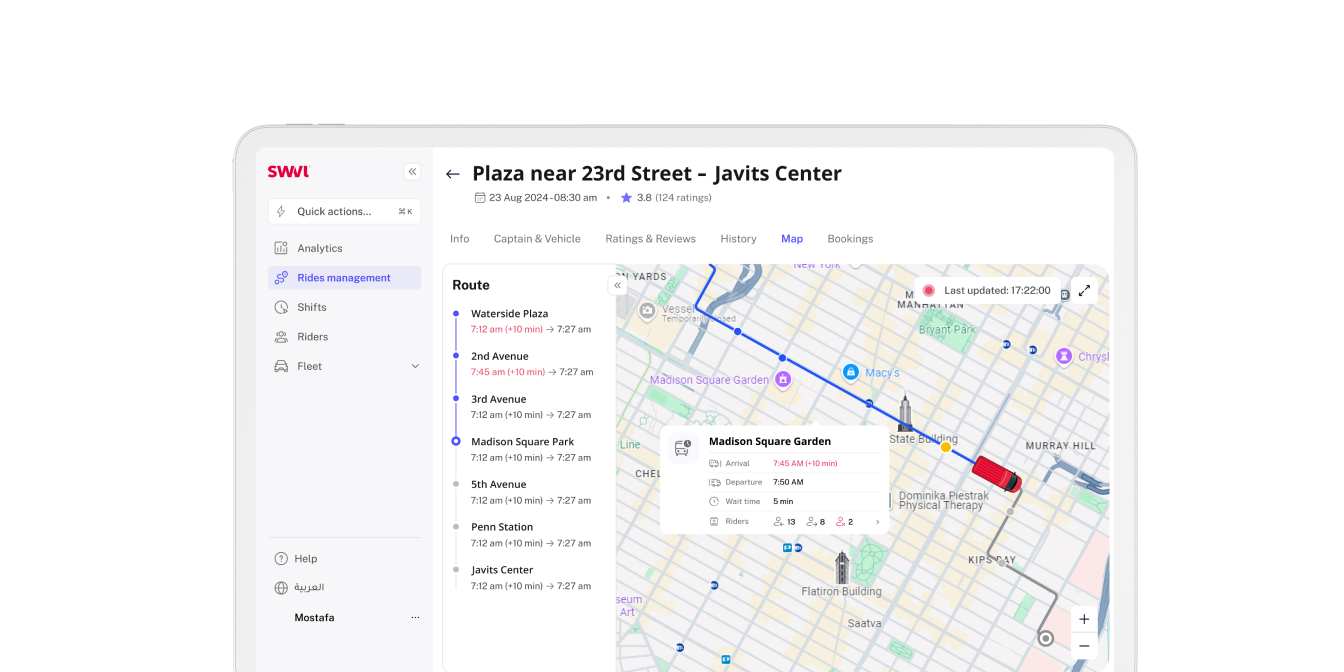The image size is (1344, 672).
Task: Click the Help question mark icon
Action: click(281, 559)
